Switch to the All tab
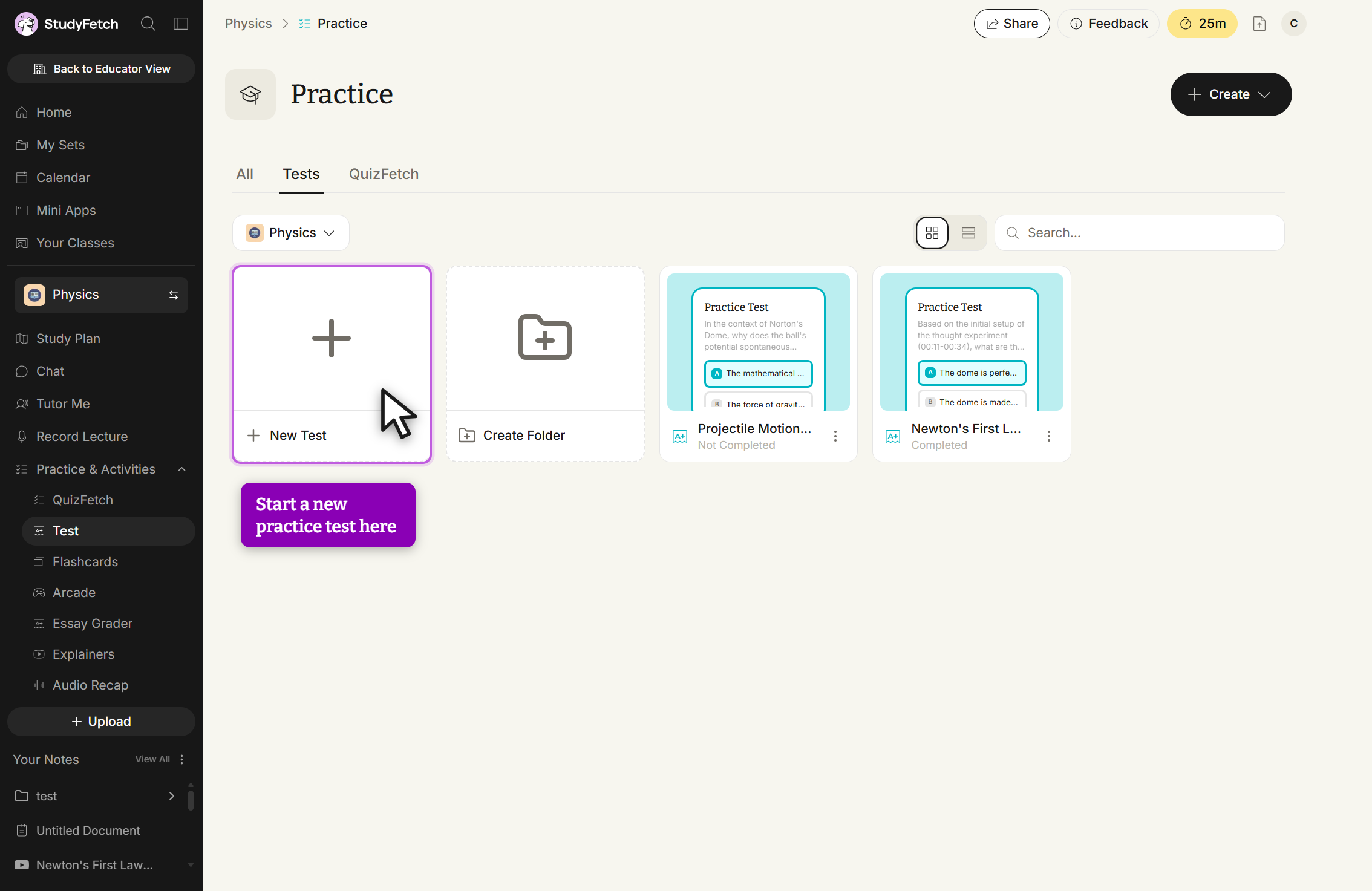This screenshot has width=1372, height=891. click(x=244, y=174)
